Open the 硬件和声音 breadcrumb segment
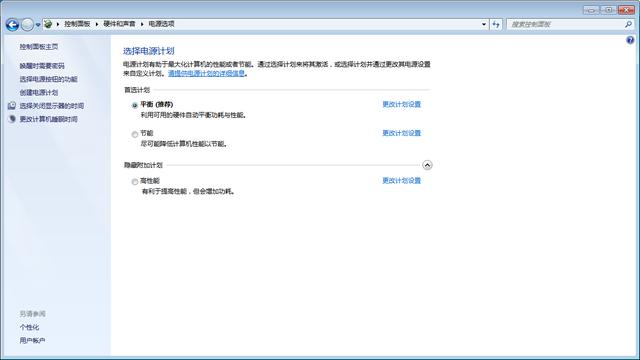640x360 pixels. pos(119,24)
